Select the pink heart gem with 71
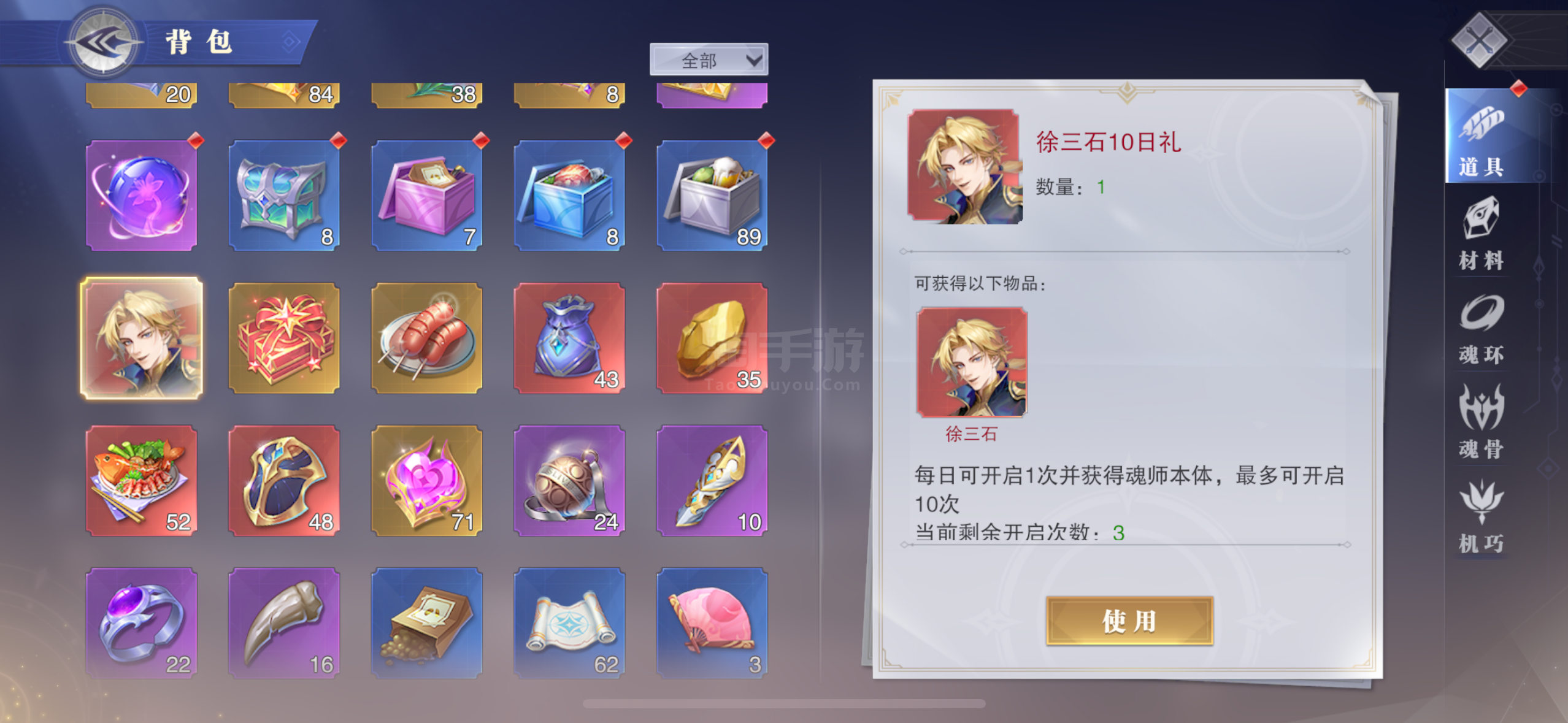Viewport: 1568px width, 723px height. 426,481
